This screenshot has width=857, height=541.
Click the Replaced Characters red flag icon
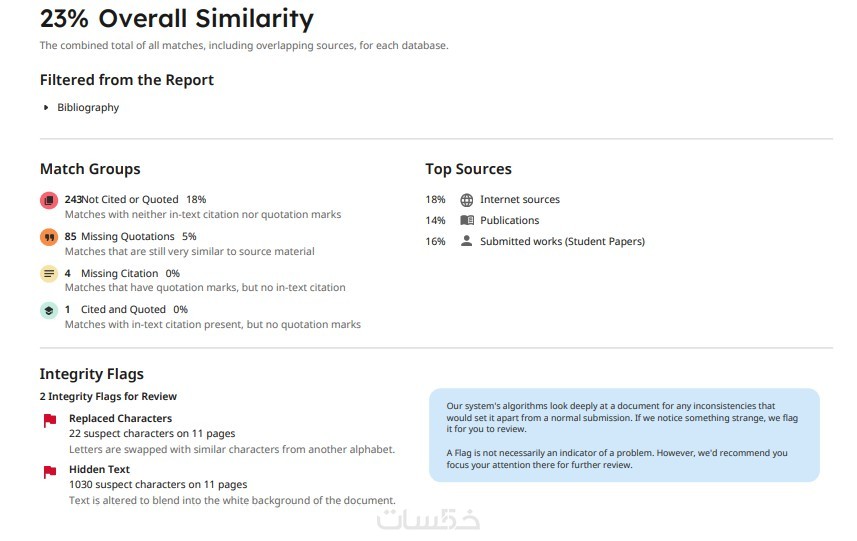pyautogui.click(x=50, y=421)
